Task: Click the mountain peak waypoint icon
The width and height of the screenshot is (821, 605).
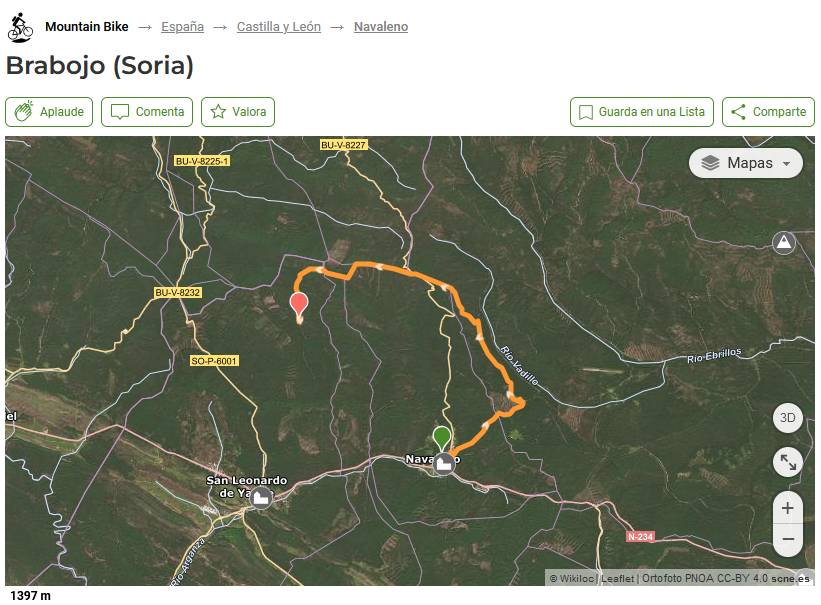Action: (784, 243)
